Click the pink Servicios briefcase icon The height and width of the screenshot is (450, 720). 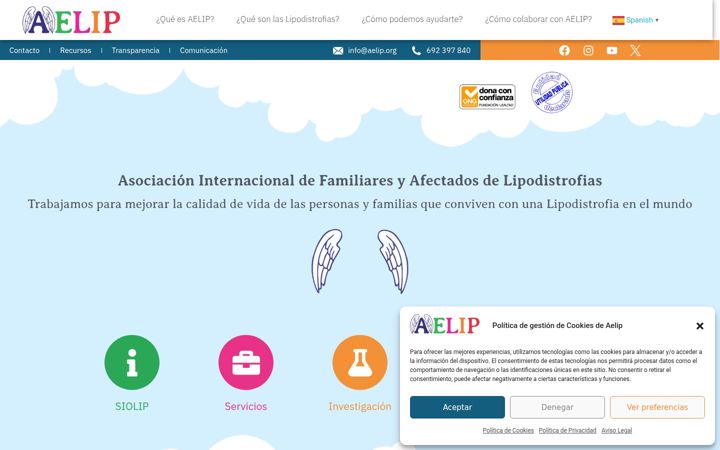coord(246,362)
